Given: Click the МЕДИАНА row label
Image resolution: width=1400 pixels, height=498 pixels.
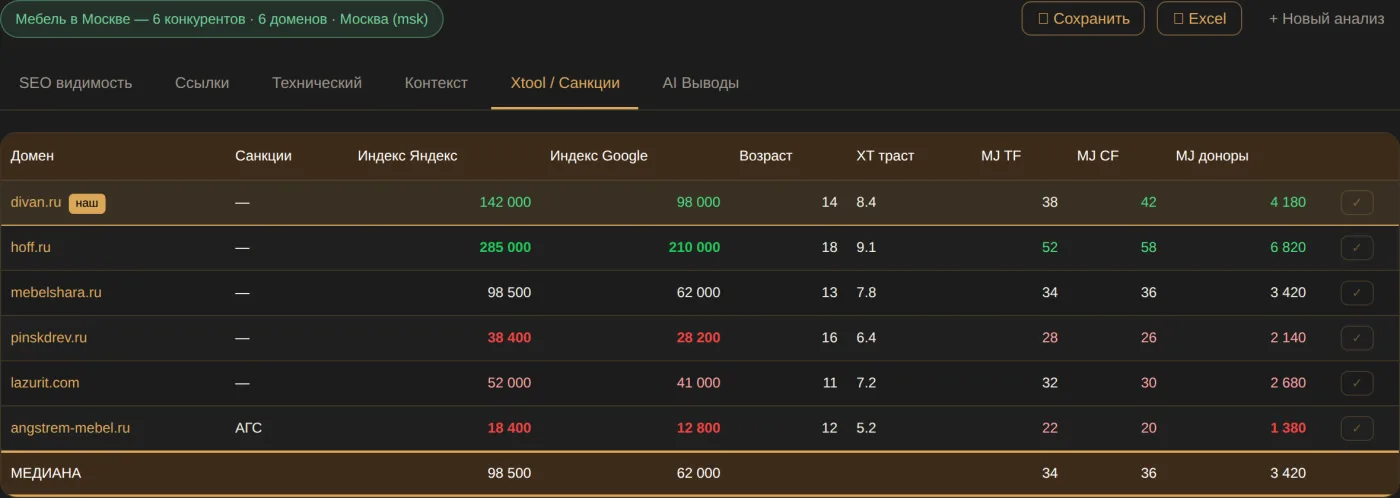Looking at the screenshot, I should pyautogui.click(x=46, y=472).
